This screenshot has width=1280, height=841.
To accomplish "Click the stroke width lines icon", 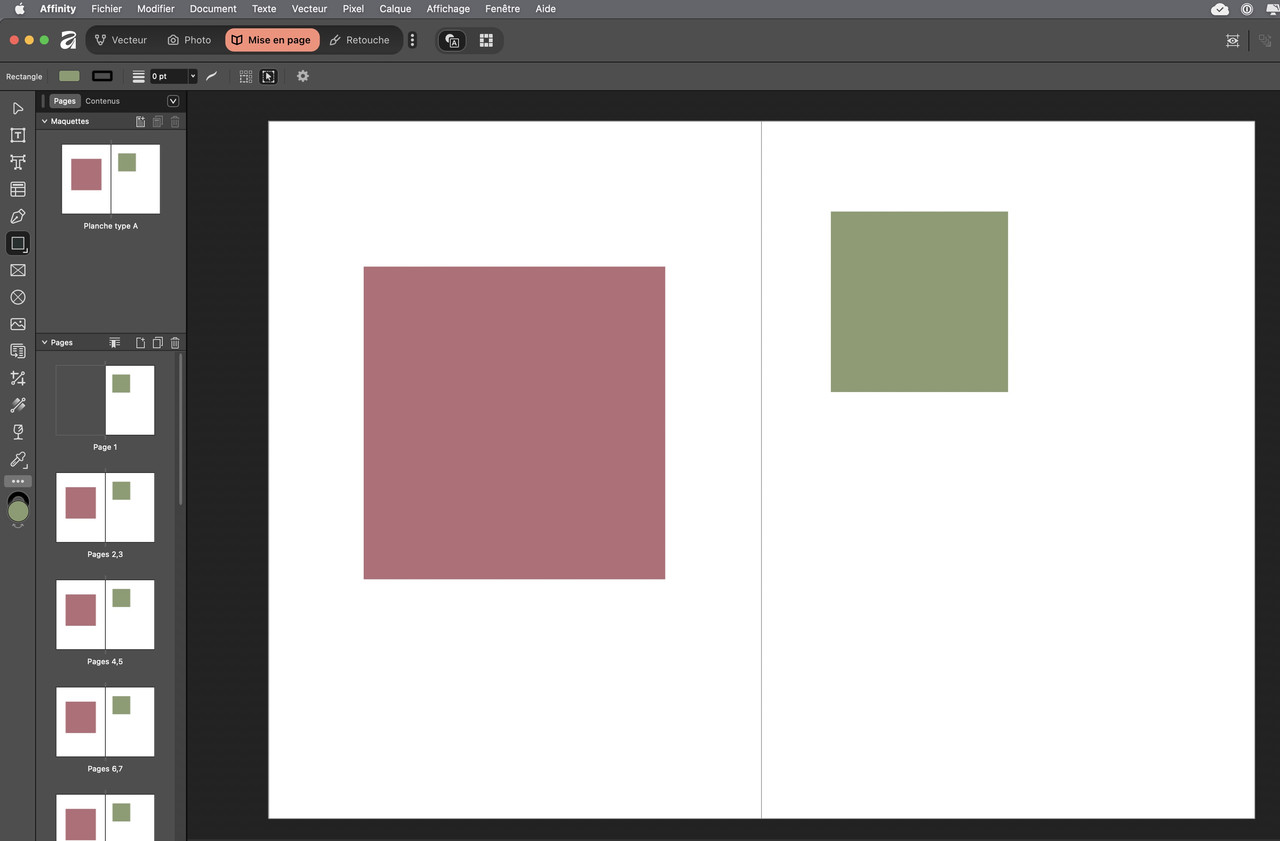I will point(138,76).
